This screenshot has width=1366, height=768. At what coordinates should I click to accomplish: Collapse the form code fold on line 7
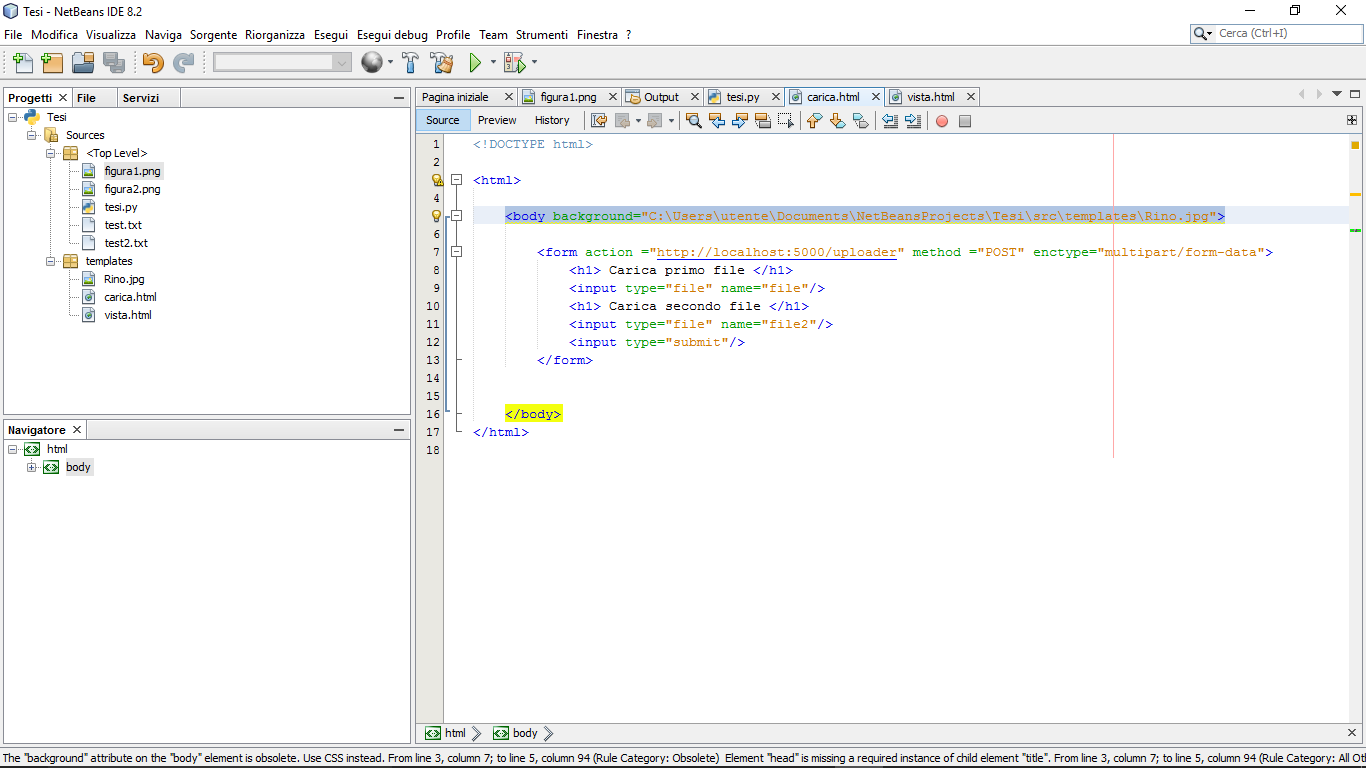pos(456,252)
